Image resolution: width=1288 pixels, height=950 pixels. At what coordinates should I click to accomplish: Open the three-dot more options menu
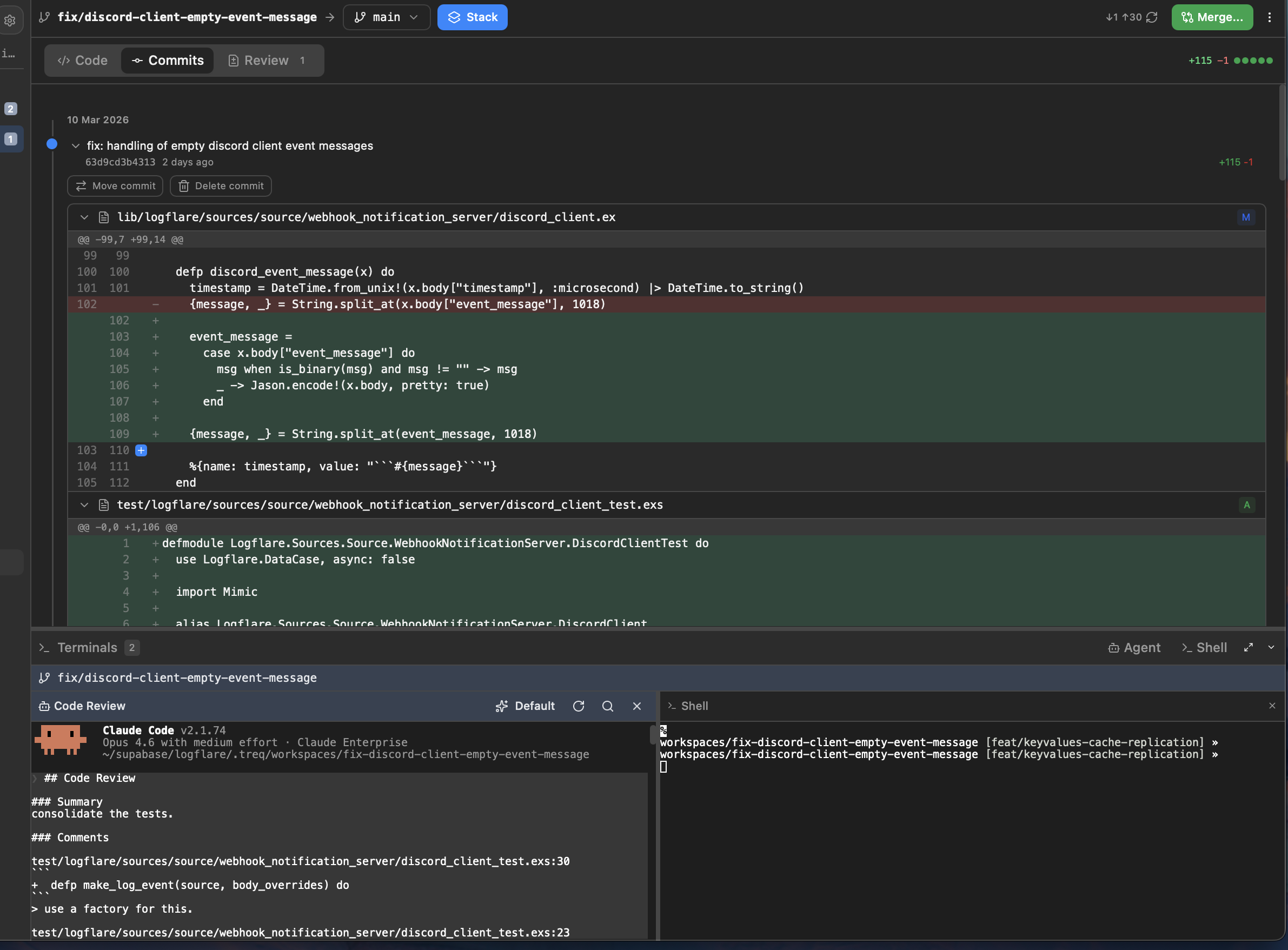[1270, 17]
